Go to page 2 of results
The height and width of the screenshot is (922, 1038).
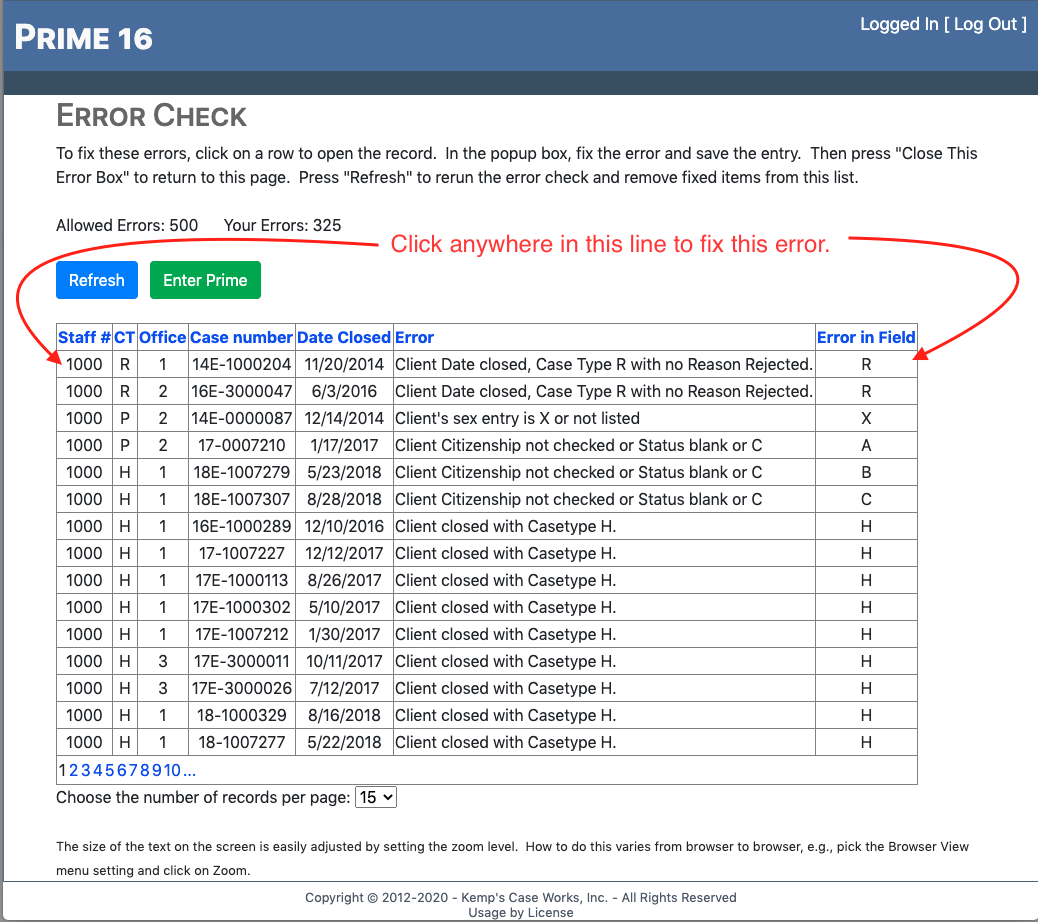coord(74,770)
